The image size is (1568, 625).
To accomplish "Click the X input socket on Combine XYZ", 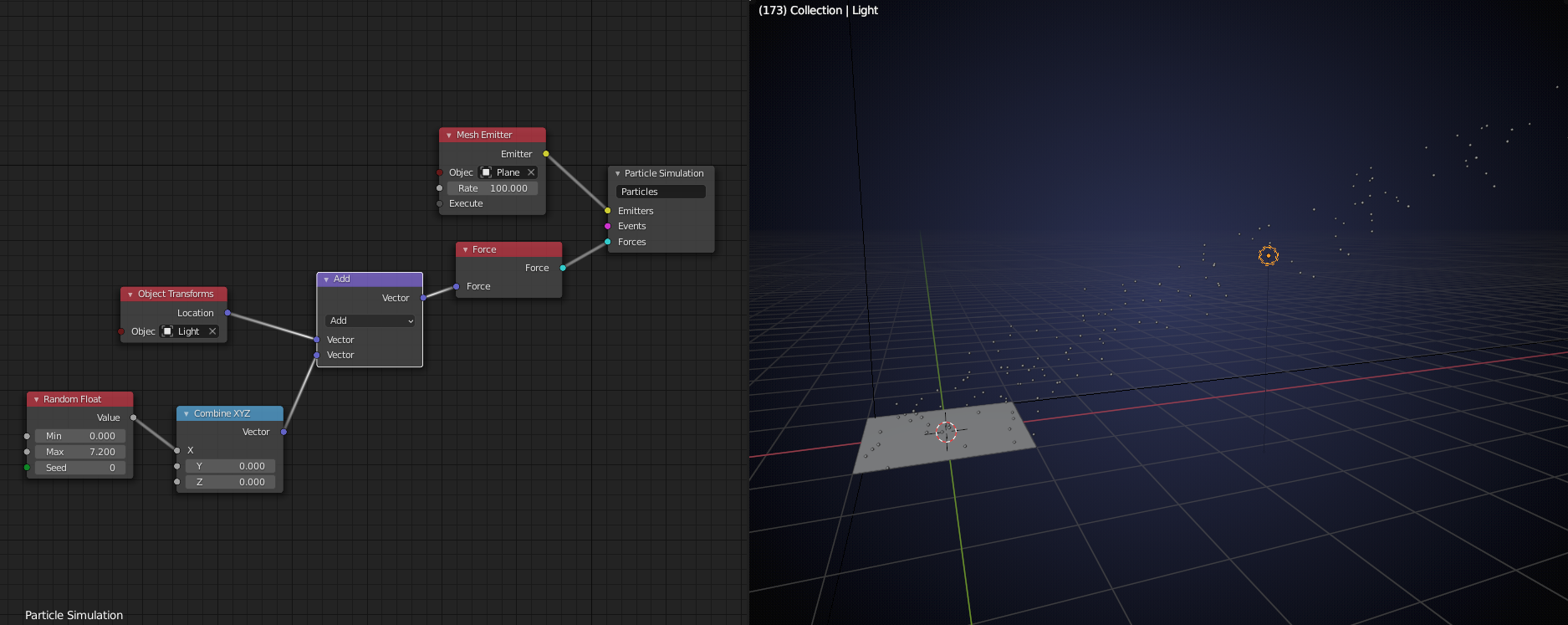I will point(177,450).
